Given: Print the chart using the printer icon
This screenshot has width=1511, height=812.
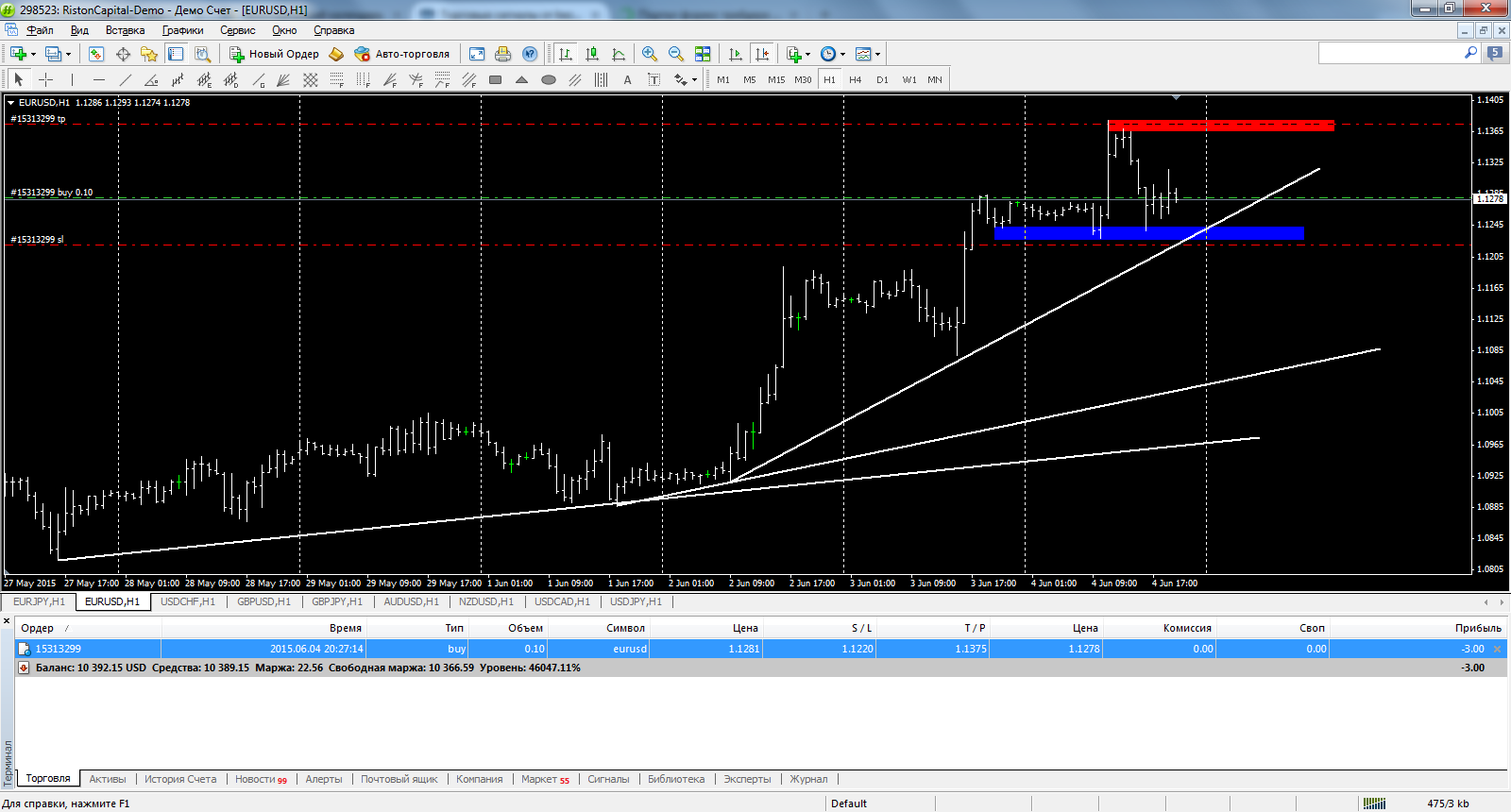Looking at the screenshot, I should point(503,54).
